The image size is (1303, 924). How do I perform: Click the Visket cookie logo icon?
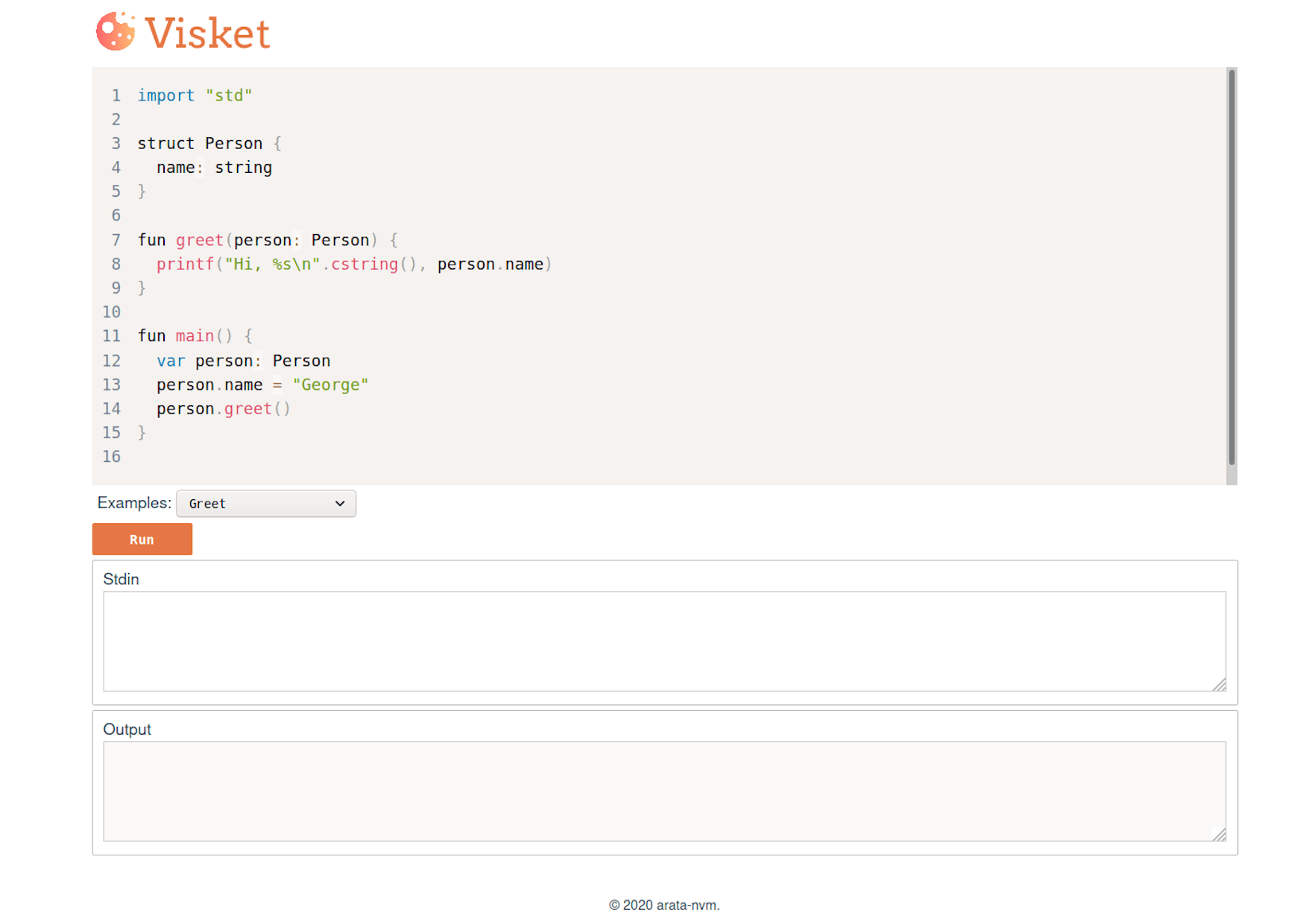tap(116, 31)
